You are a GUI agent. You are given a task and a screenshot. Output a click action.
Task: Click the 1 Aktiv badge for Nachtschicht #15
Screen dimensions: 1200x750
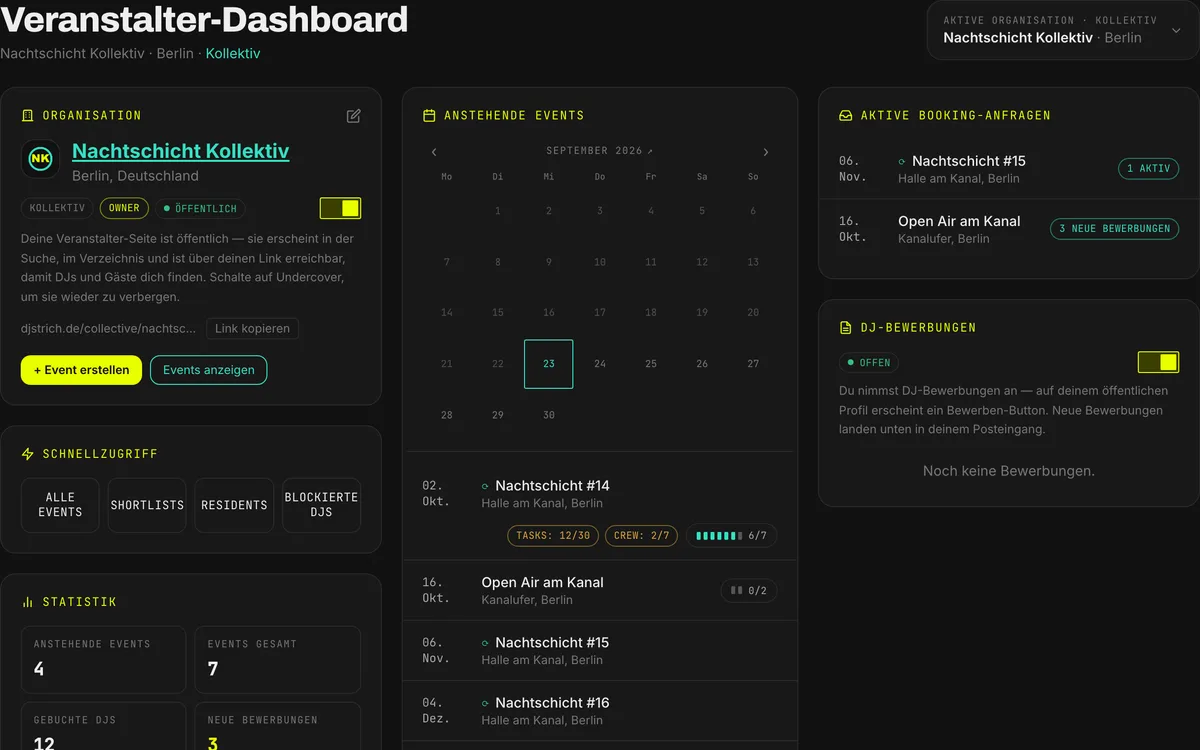click(1148, 169)
